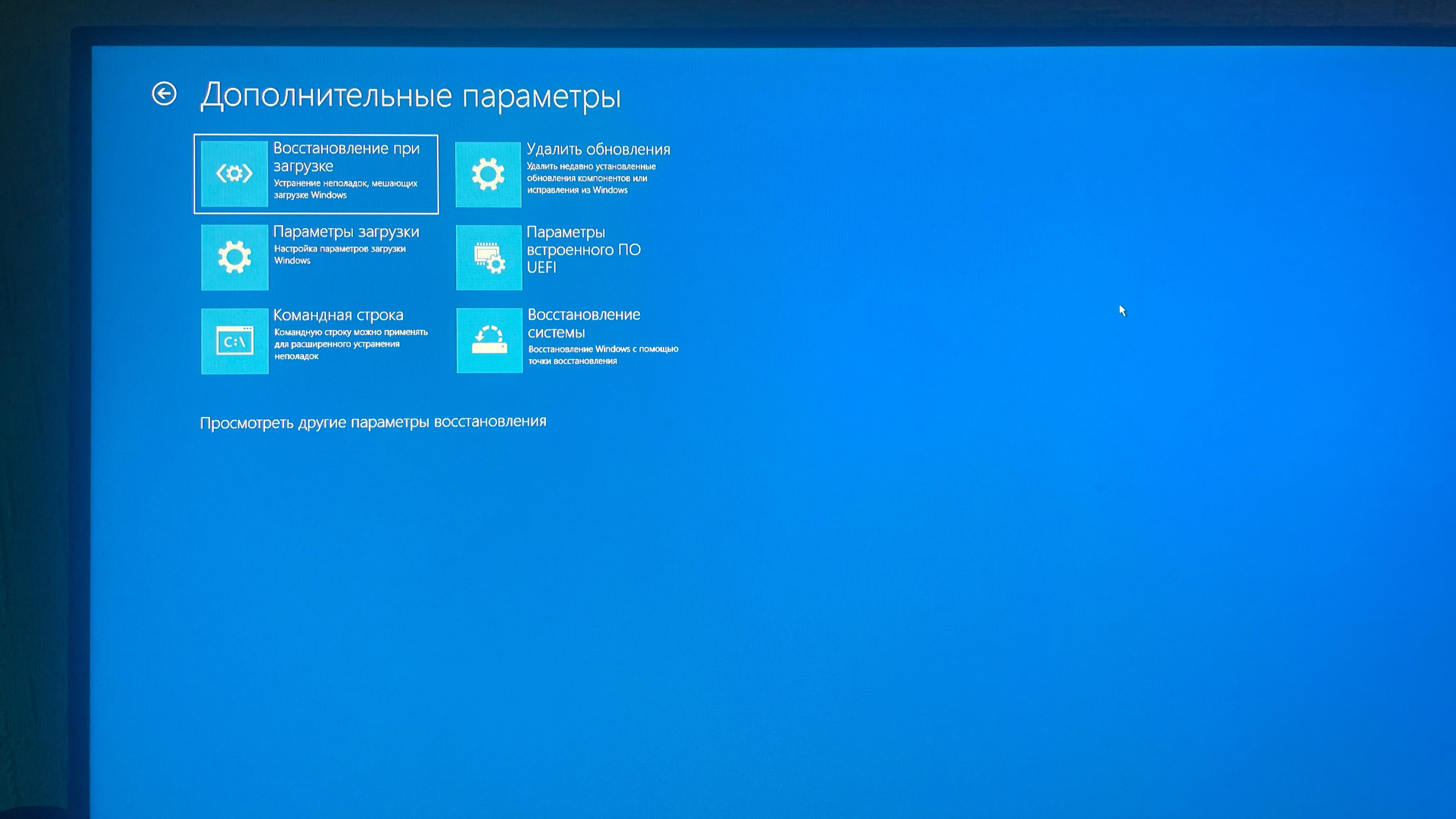Choose Удалить обновления title

pyautogui.click(x=599, y=149)
